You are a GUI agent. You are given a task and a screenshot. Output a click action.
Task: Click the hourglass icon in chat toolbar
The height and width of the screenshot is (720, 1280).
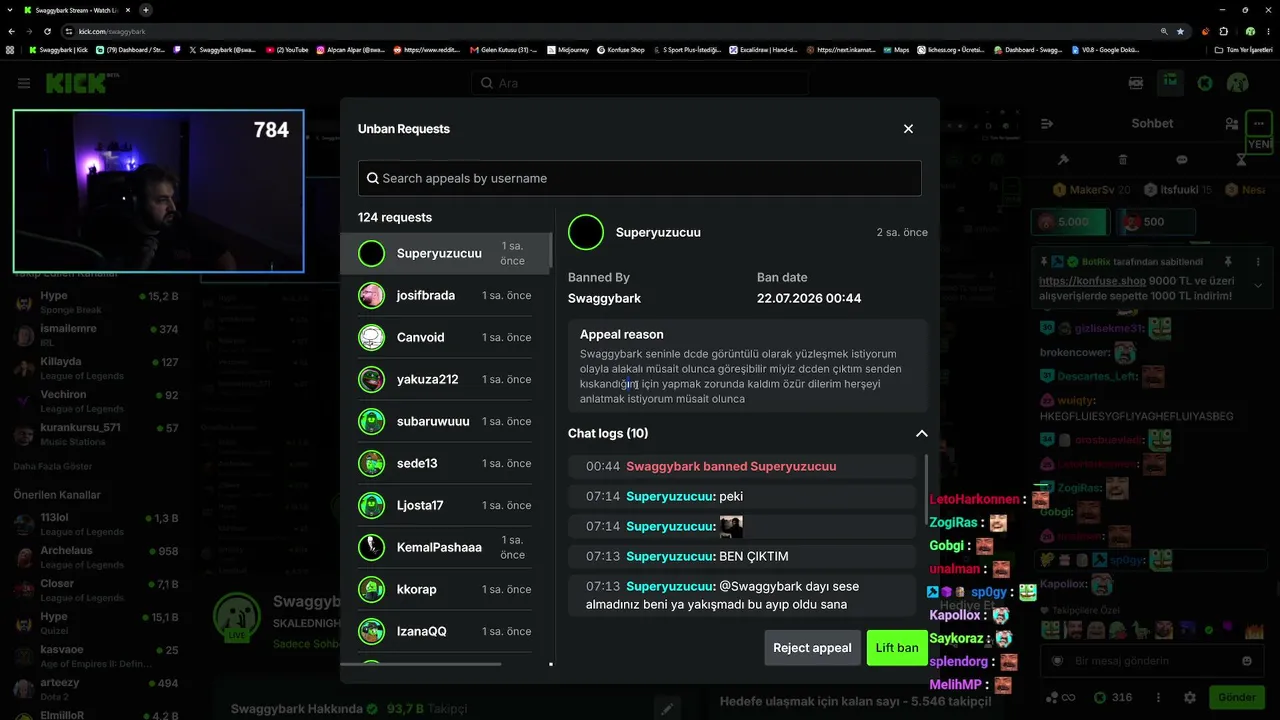pyautogui.click(x=1241, y=160)
